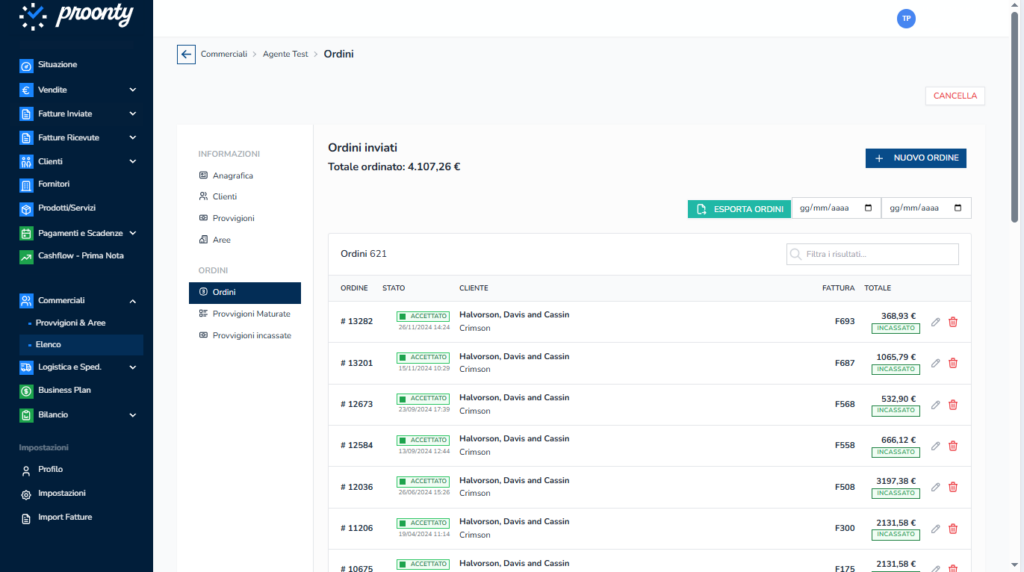1024x572 pixels.
Task: Click the edit pencil icon for order 13282
Action: (x=935, y=322)
